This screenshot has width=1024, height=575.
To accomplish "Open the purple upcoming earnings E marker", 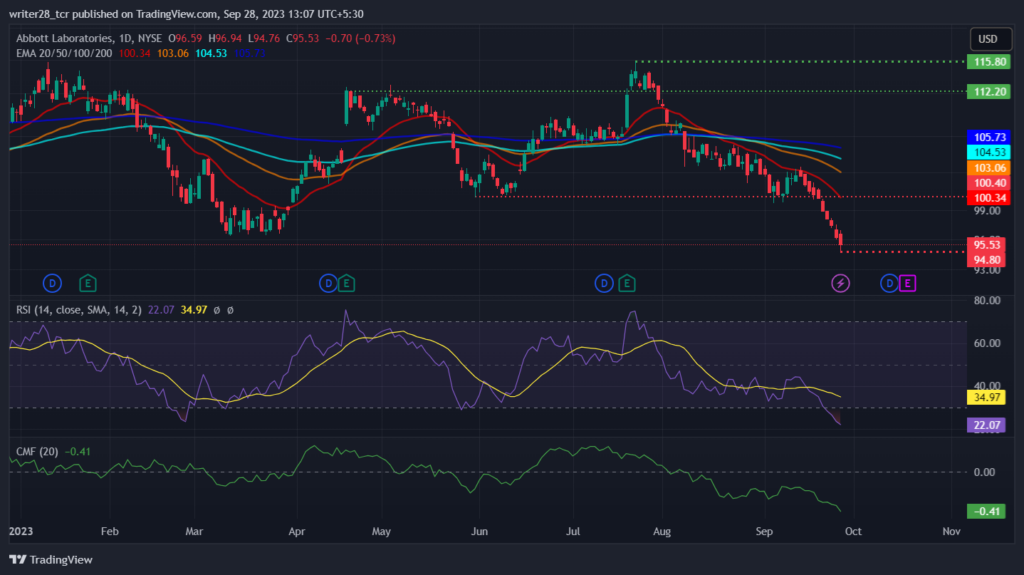I will click(907, 284).
